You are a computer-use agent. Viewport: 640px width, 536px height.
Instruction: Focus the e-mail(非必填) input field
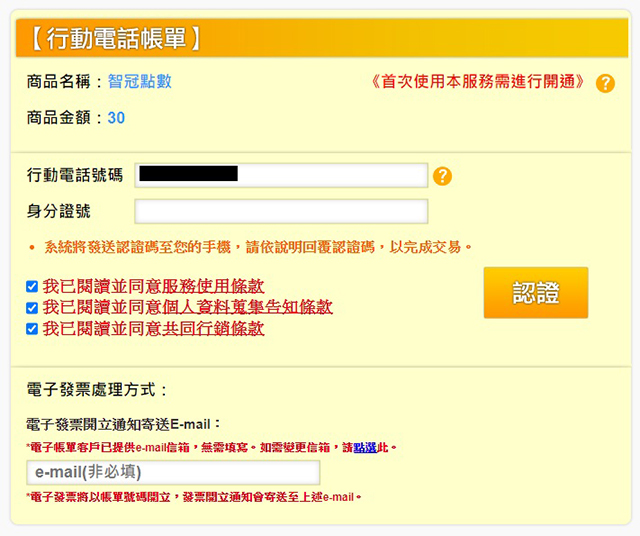click(173, 472)
